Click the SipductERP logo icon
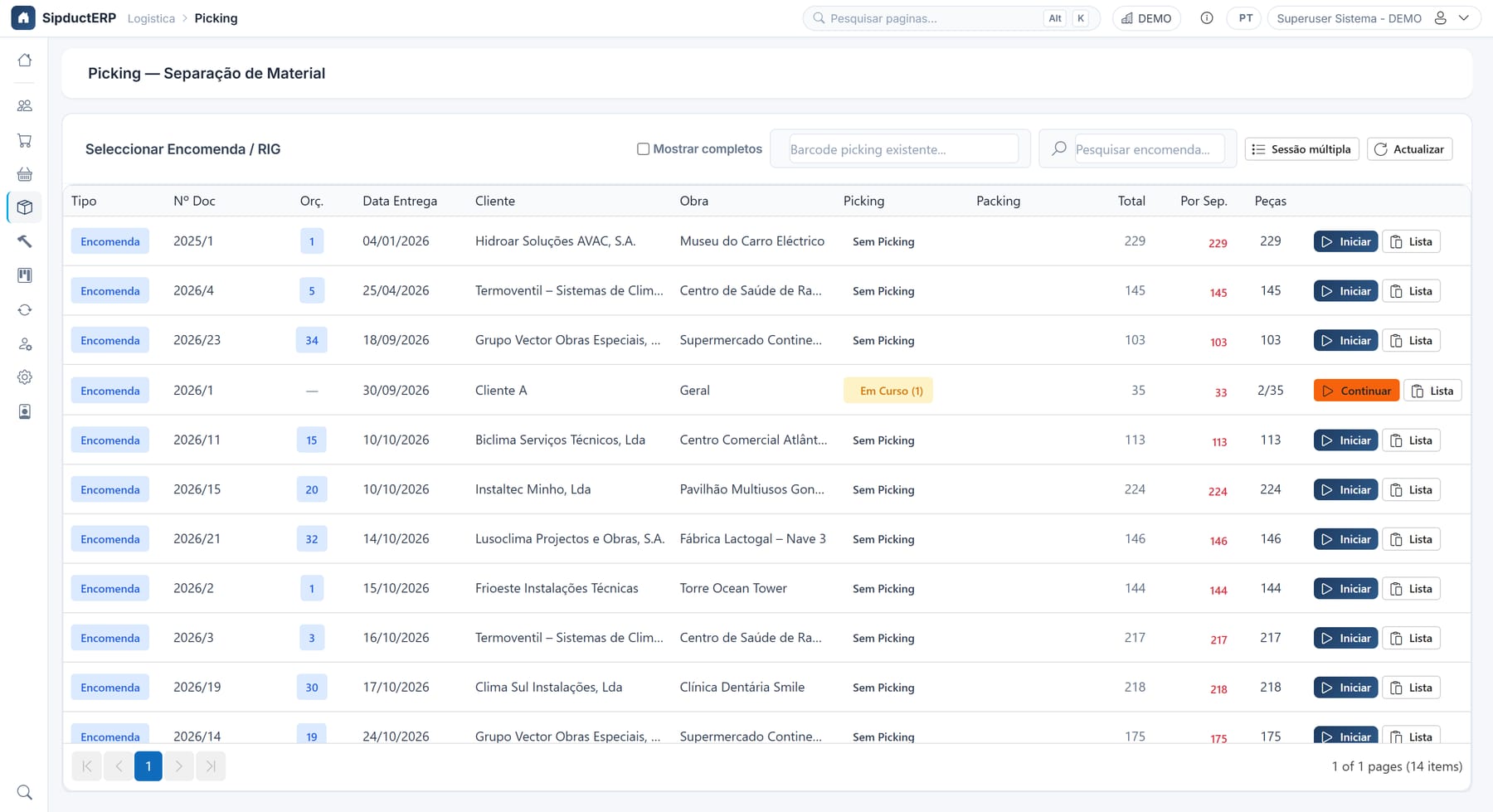 23,18
